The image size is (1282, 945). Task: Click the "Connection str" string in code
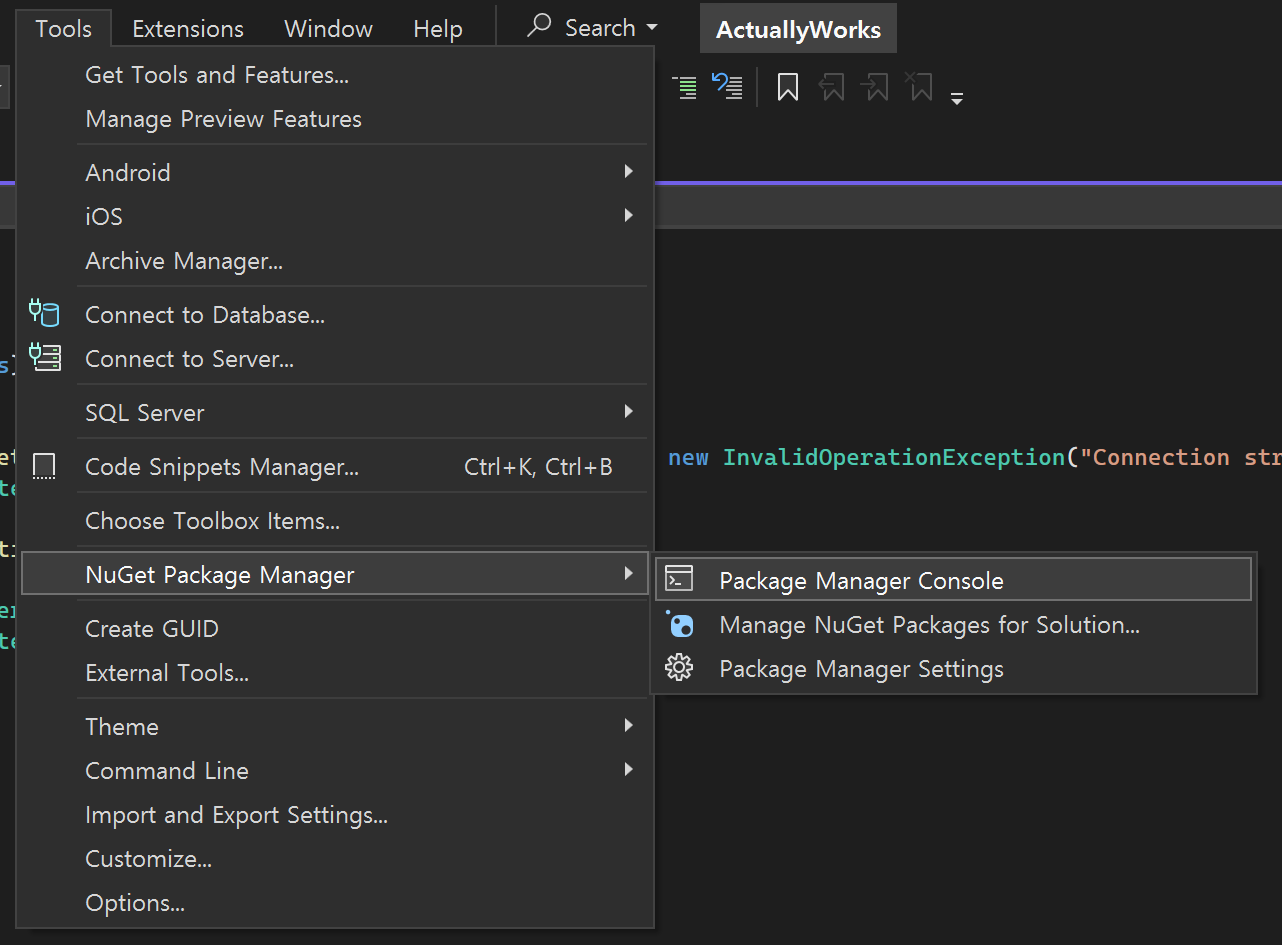click(1180, 457)
